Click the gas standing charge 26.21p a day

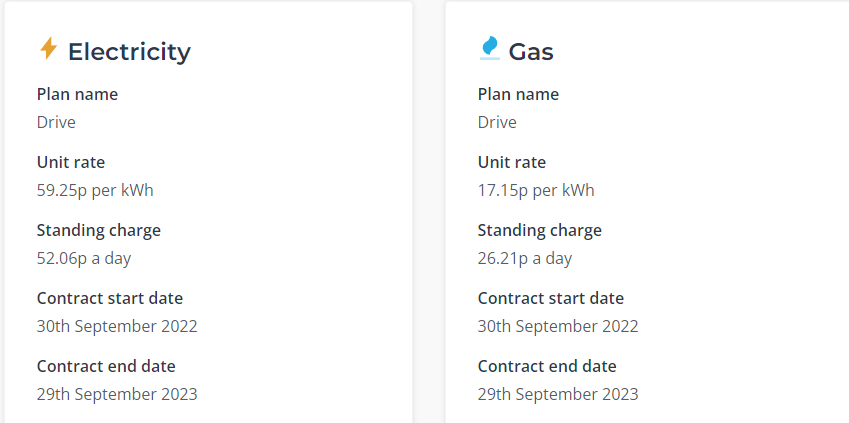[525, 258]
